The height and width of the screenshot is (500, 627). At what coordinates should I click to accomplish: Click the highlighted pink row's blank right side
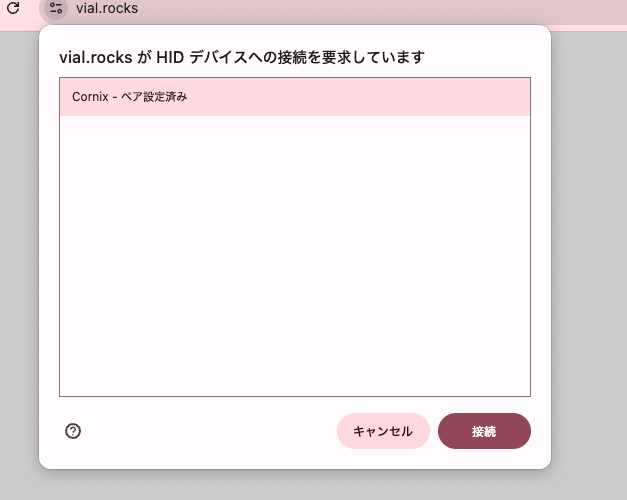pyautogui.click(x=360, y=97)
